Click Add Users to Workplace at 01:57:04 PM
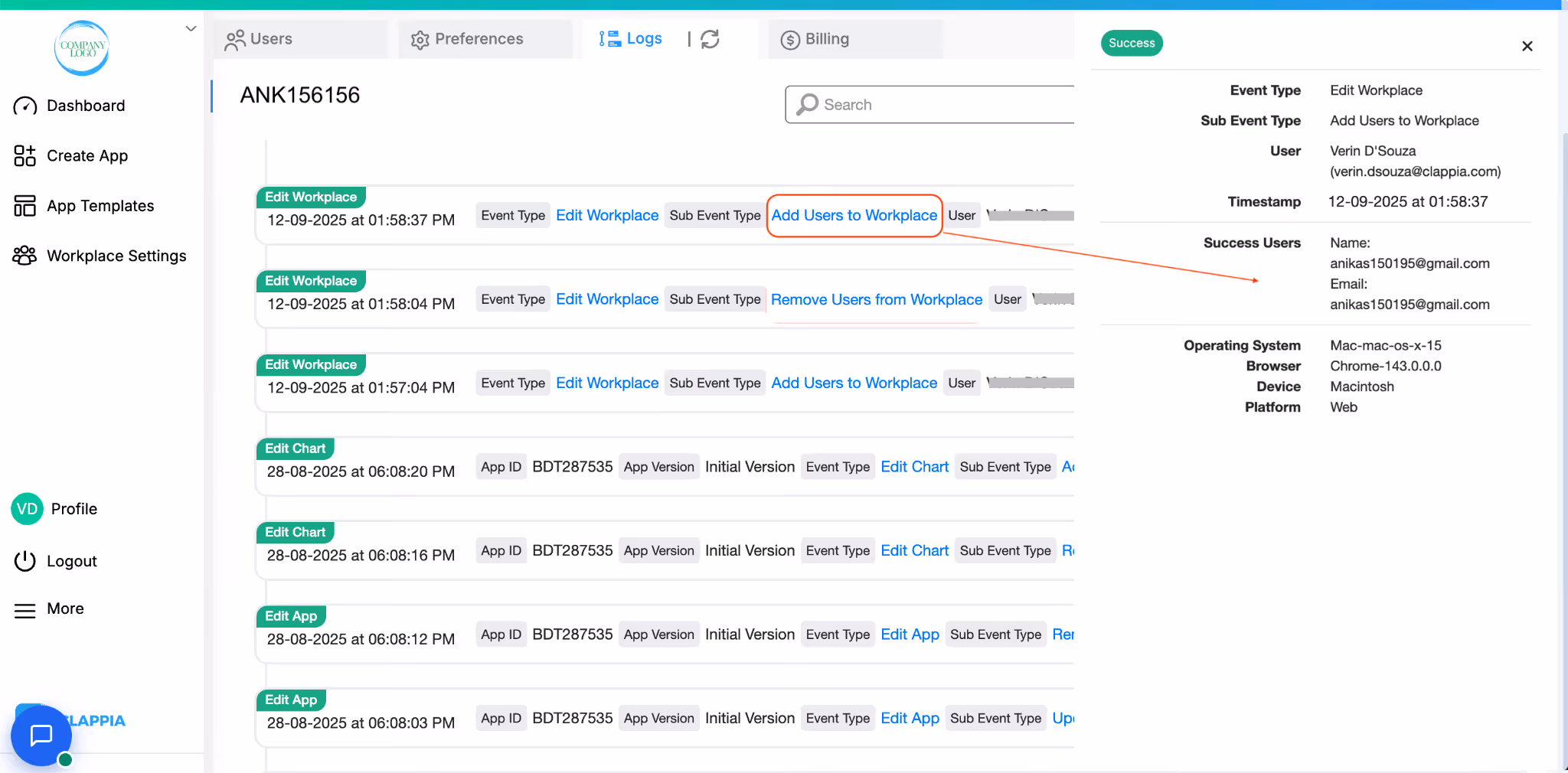The width and height of the screenshot is (1568, 773). click(854, 383)
